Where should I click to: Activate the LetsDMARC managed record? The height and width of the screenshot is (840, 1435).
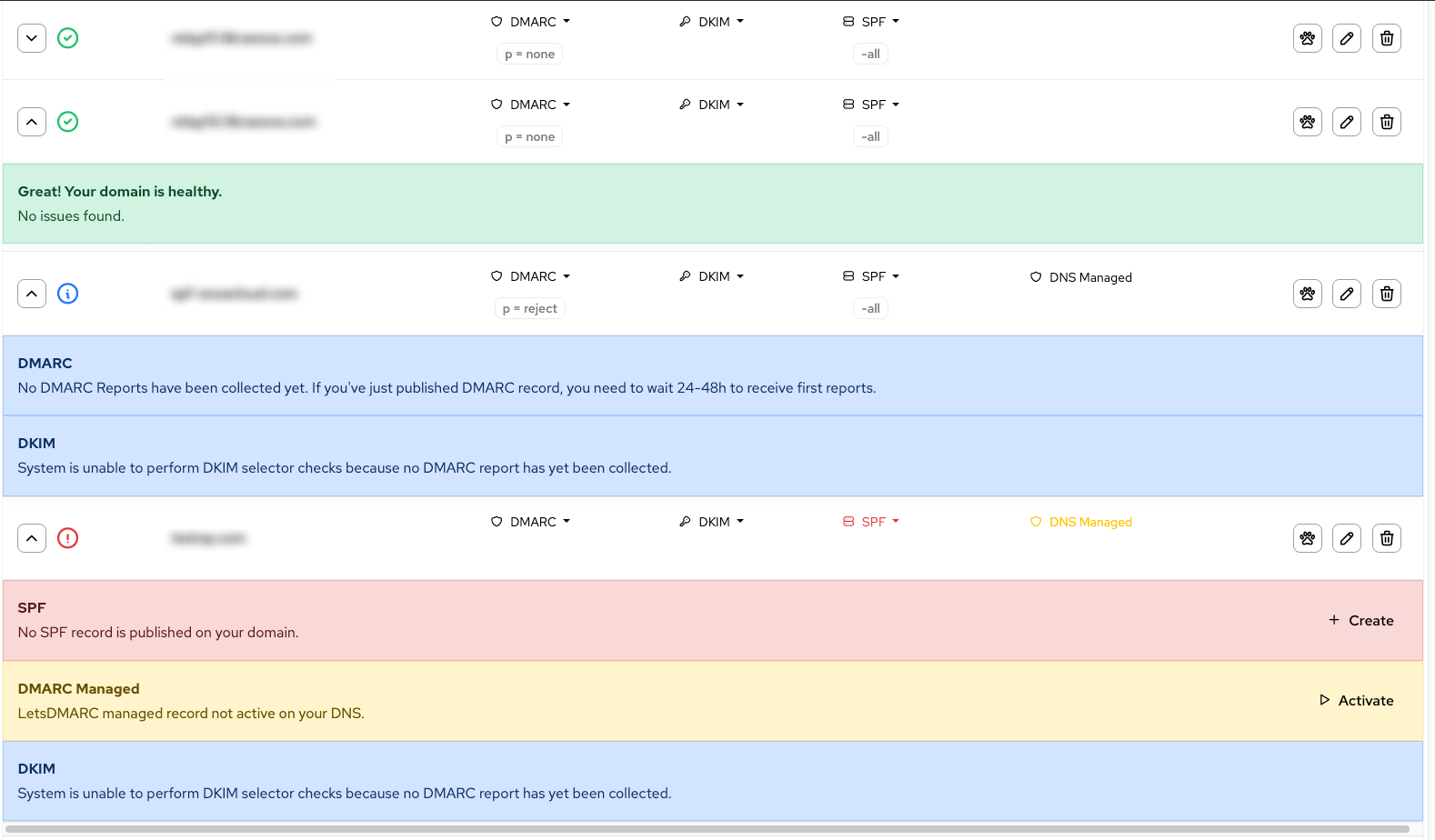tap(1356, 701)
